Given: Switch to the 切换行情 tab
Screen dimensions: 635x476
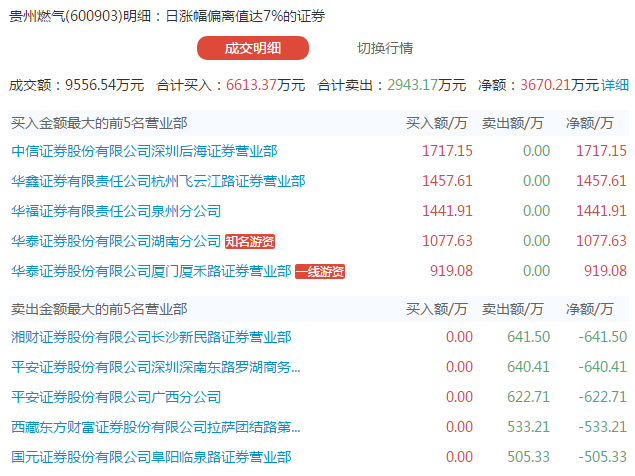Looking at the screenshot, I should (x=385, y=48).
